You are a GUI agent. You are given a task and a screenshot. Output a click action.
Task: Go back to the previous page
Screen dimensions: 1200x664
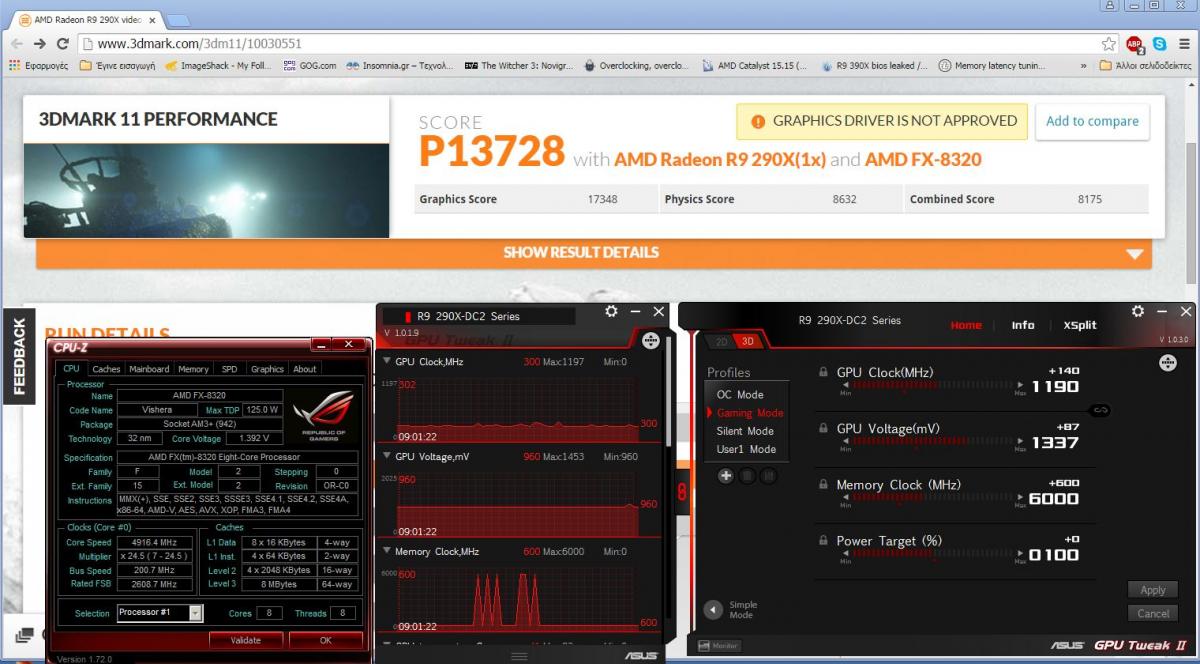pos(16,44)
